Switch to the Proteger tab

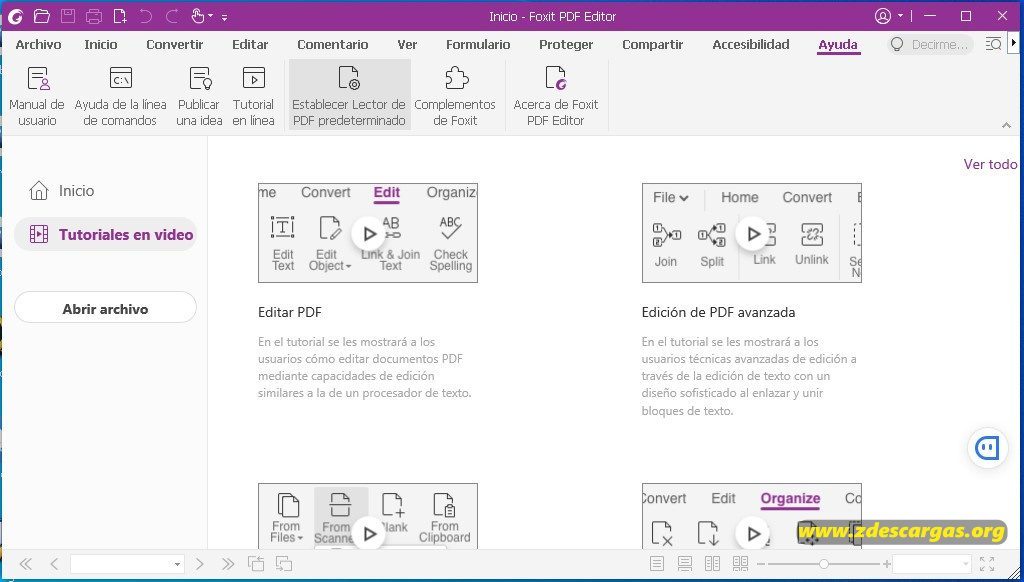pos(566,44)
